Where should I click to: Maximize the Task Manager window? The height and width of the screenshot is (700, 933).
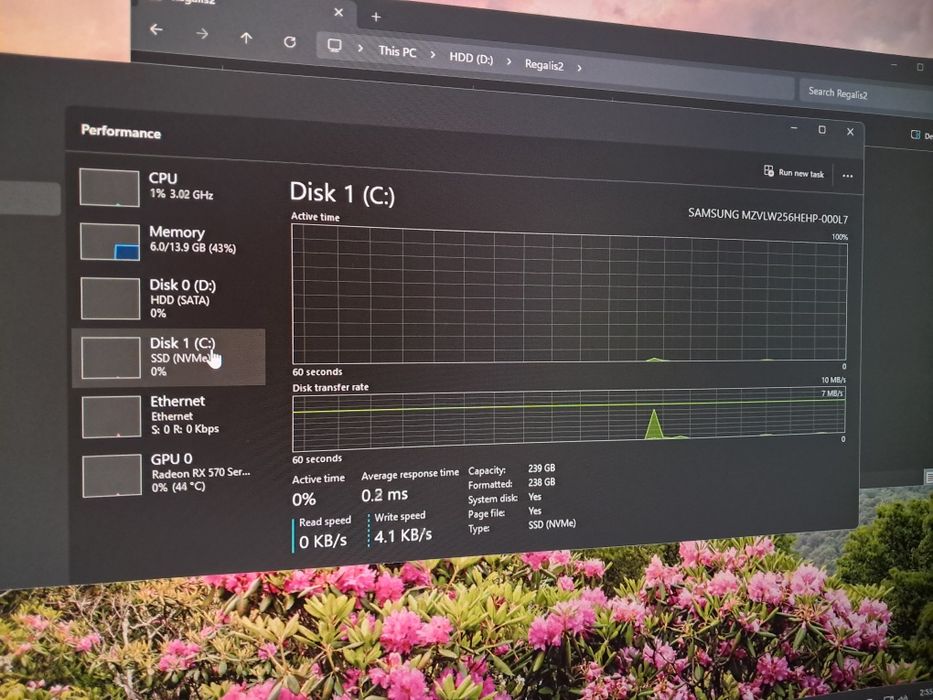822,129
